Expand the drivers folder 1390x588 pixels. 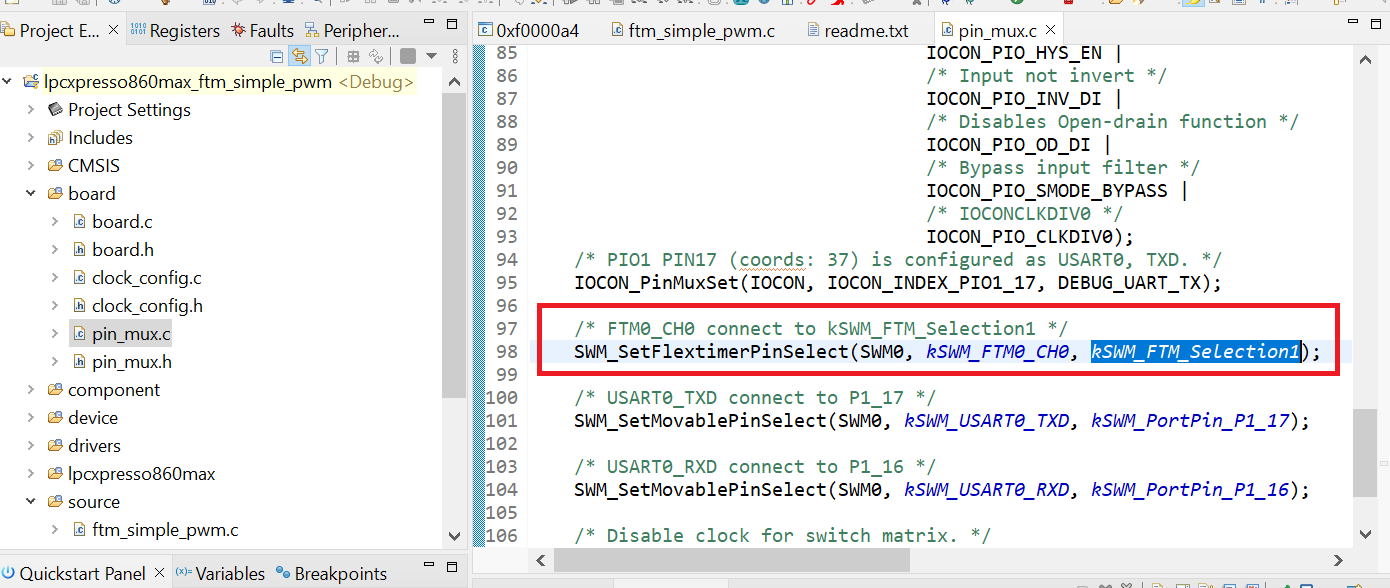[31, 446]
